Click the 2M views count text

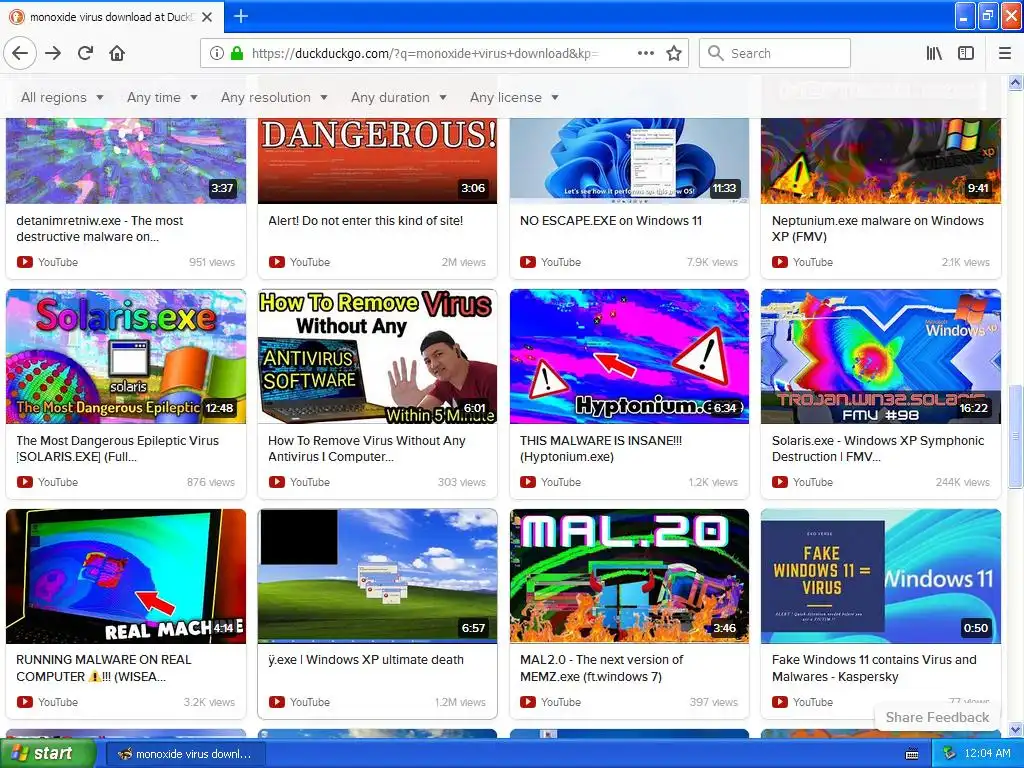pyautogui.click(x=464, y=262)
